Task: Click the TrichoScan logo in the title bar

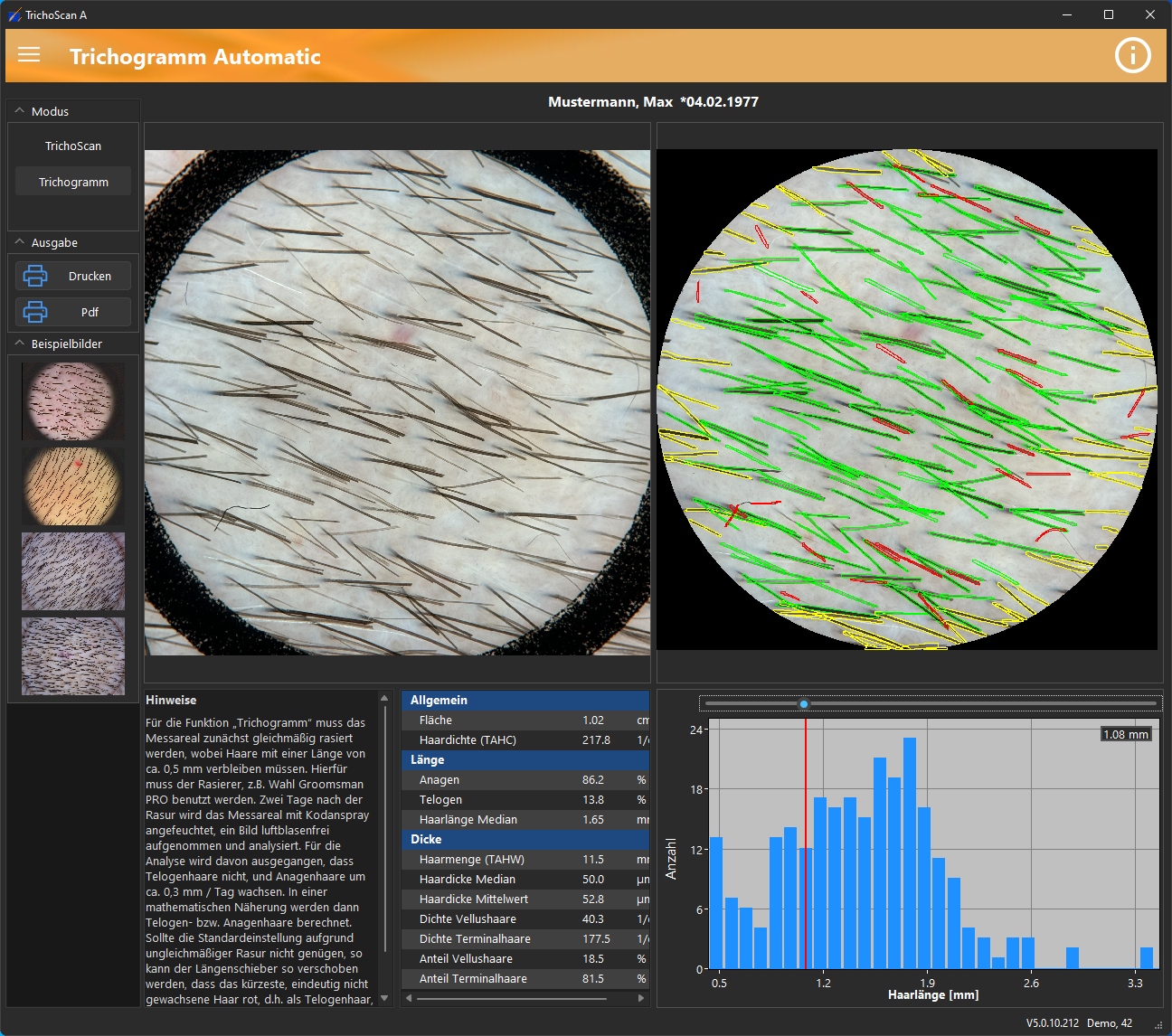Action: [14, 14]
